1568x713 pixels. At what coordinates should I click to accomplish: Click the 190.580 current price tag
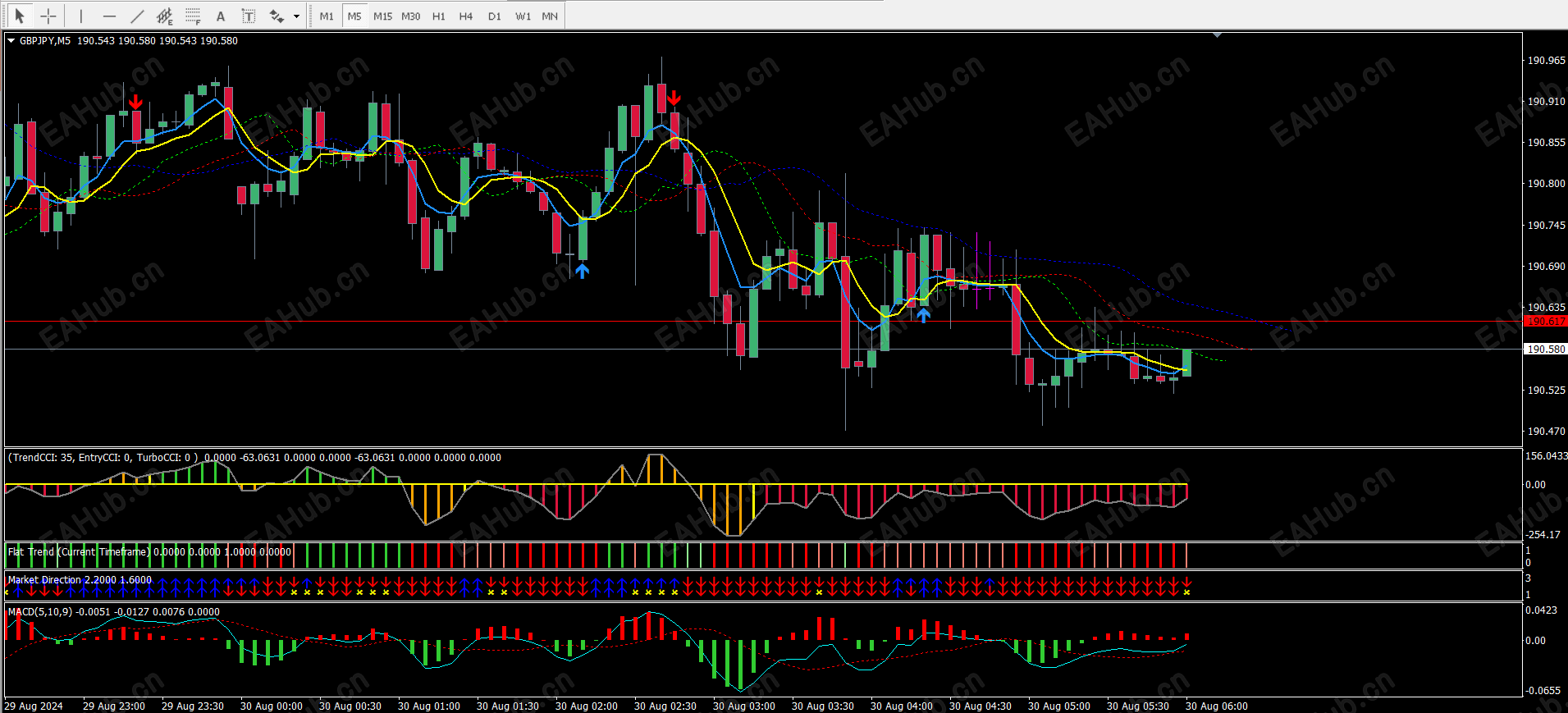click(x=1545, y=350)
